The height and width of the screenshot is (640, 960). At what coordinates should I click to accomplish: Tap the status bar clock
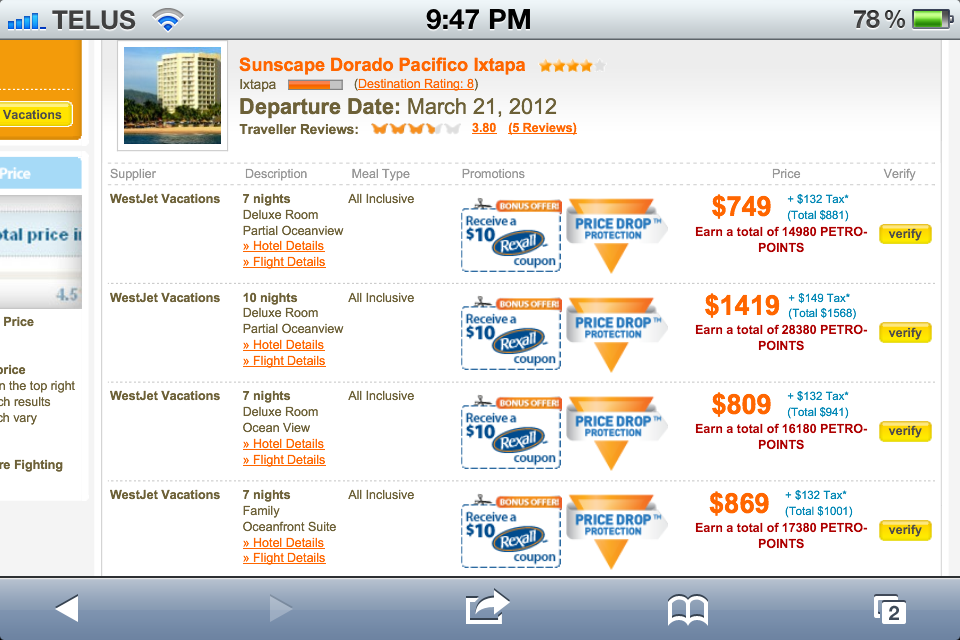click(478, 18)
